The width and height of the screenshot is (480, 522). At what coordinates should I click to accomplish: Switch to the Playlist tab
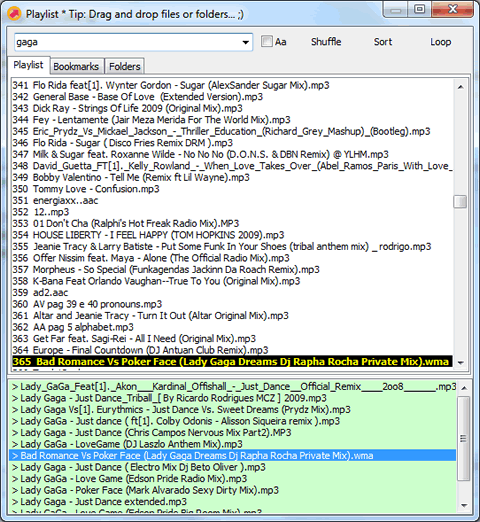pyautogui.click(x=28, y=65)
